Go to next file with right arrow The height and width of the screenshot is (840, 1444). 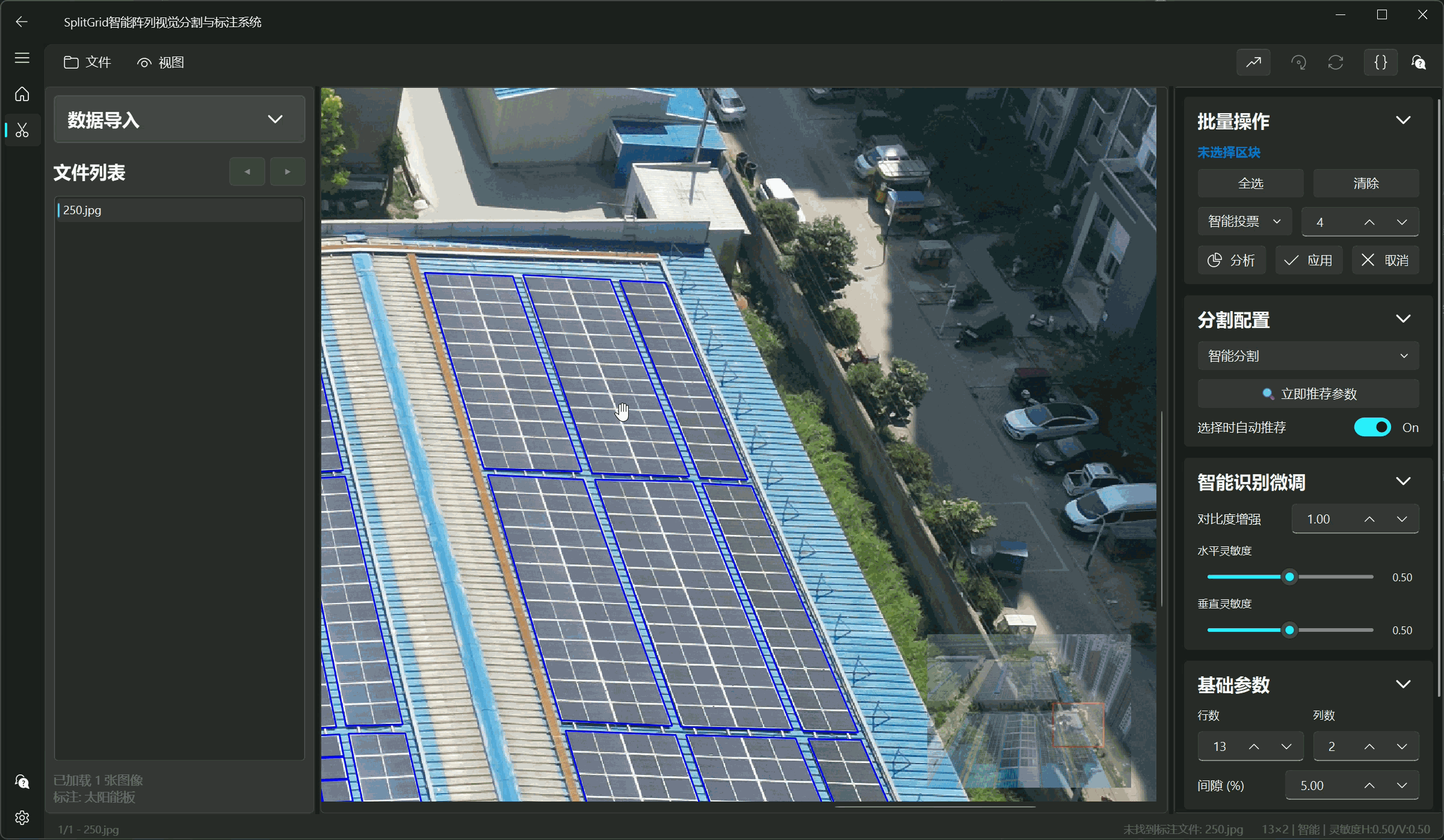point(288,172)
